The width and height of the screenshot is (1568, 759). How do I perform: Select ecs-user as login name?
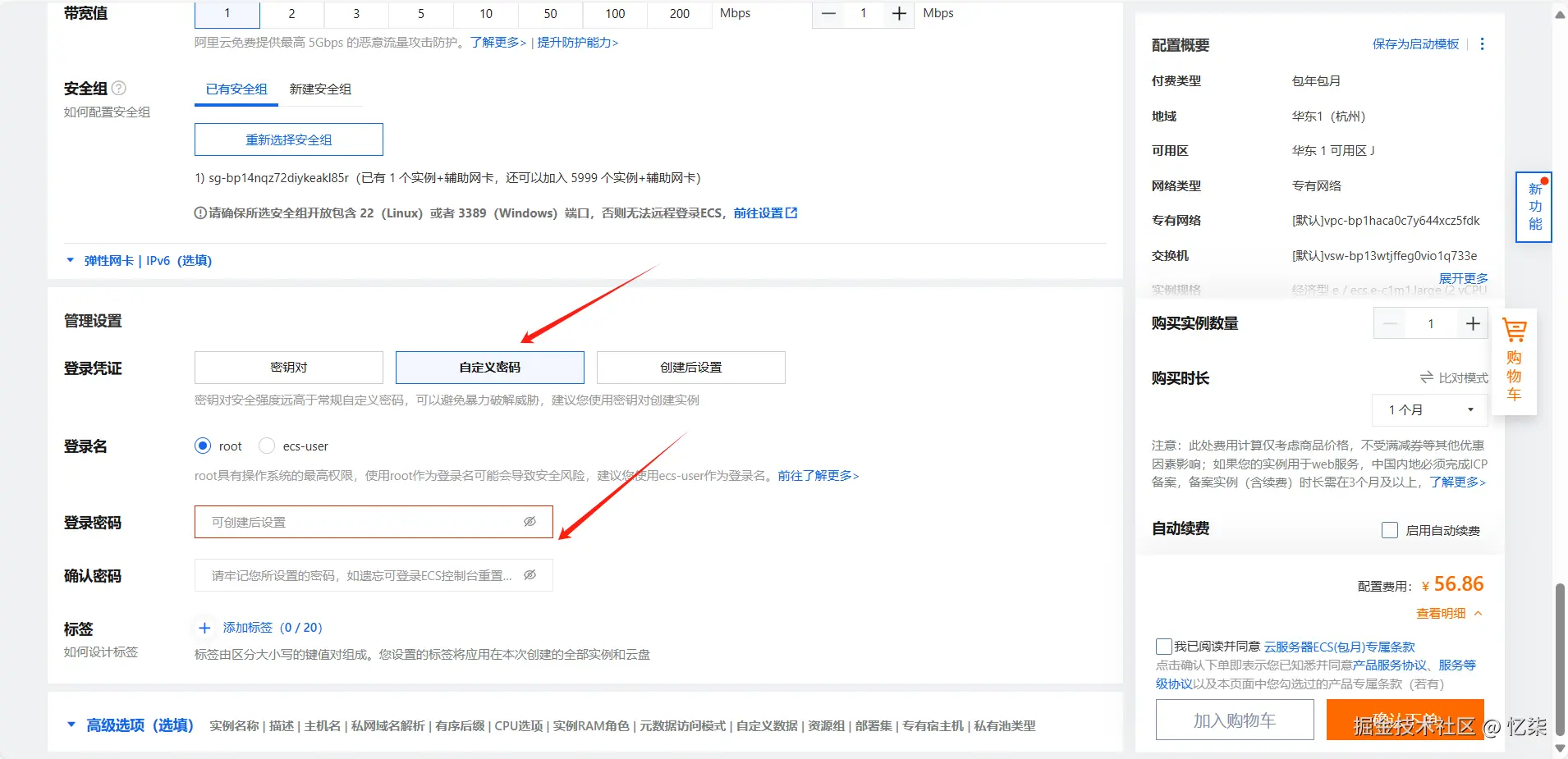coord(267,446)
